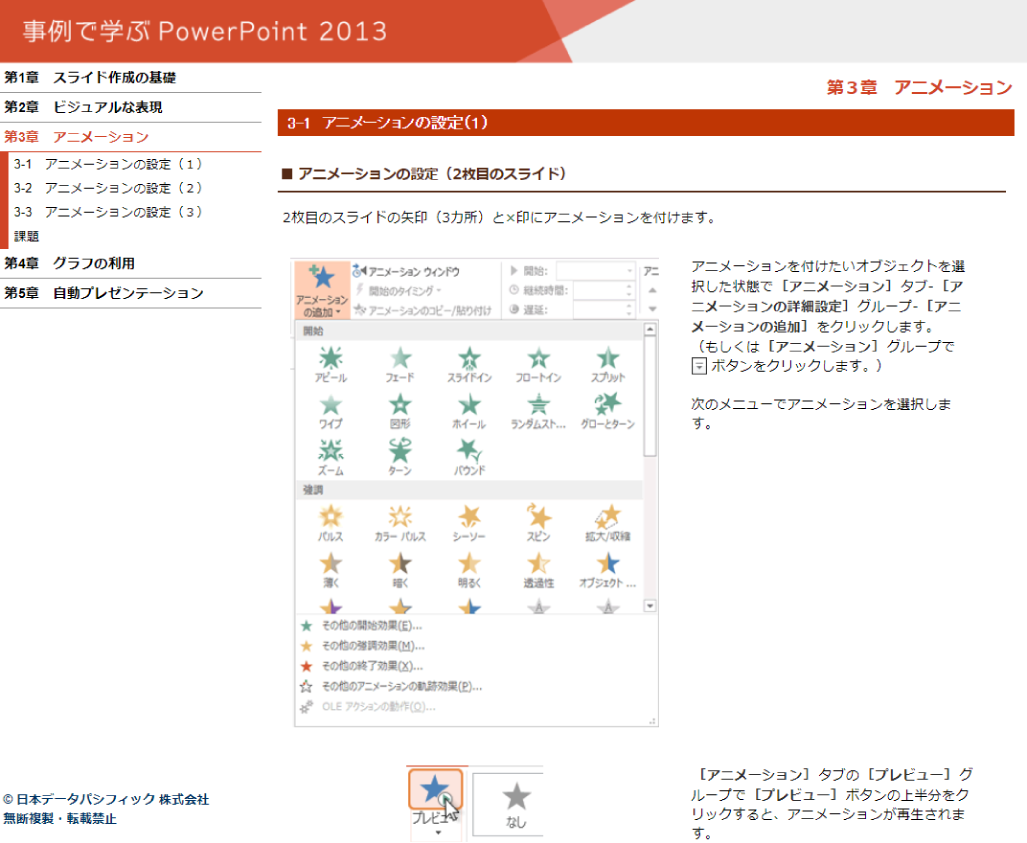Pick the ホイール animation icon
1027x843 pixels.
[470, 411]
